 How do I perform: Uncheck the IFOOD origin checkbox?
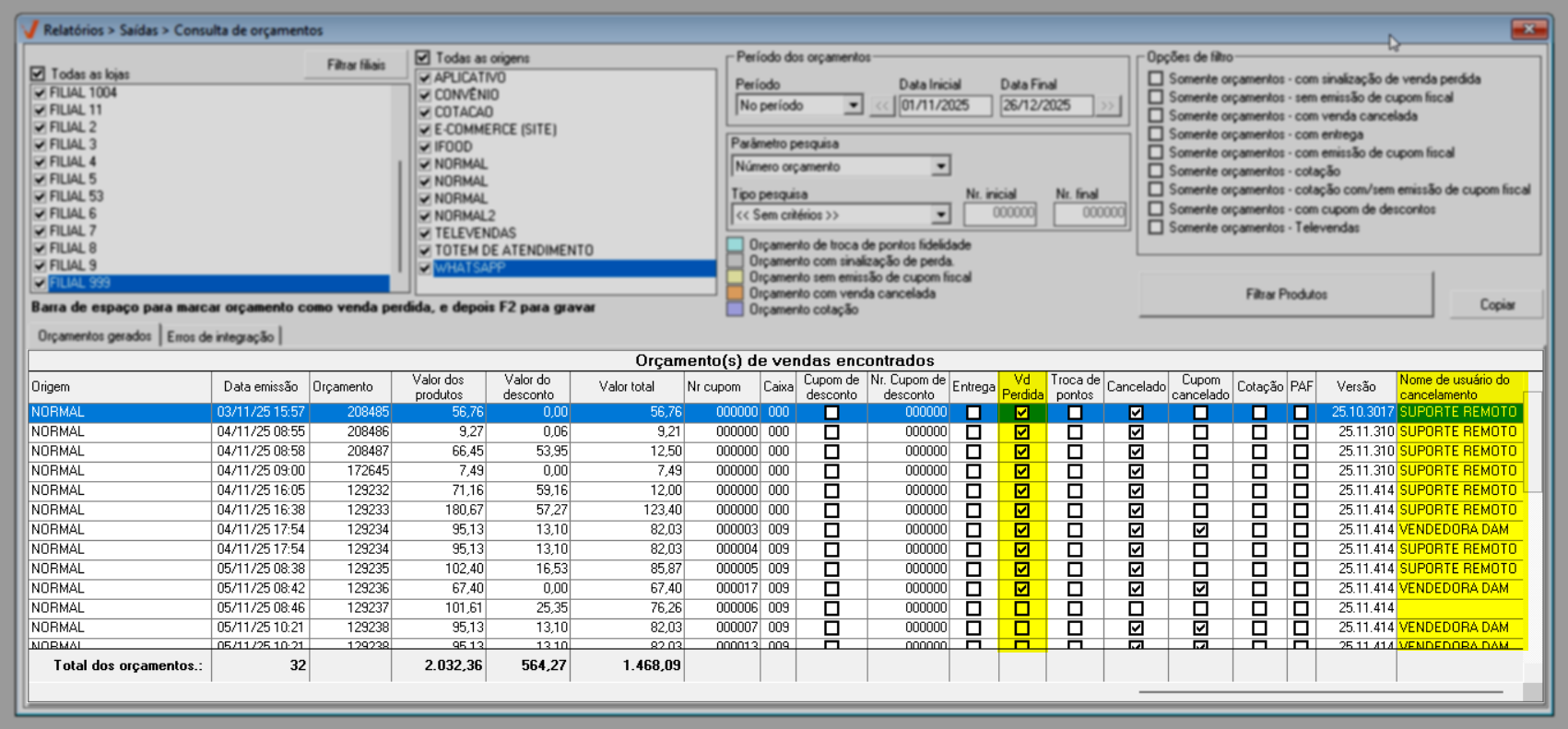pyautogui.click(x=425, y=147)
